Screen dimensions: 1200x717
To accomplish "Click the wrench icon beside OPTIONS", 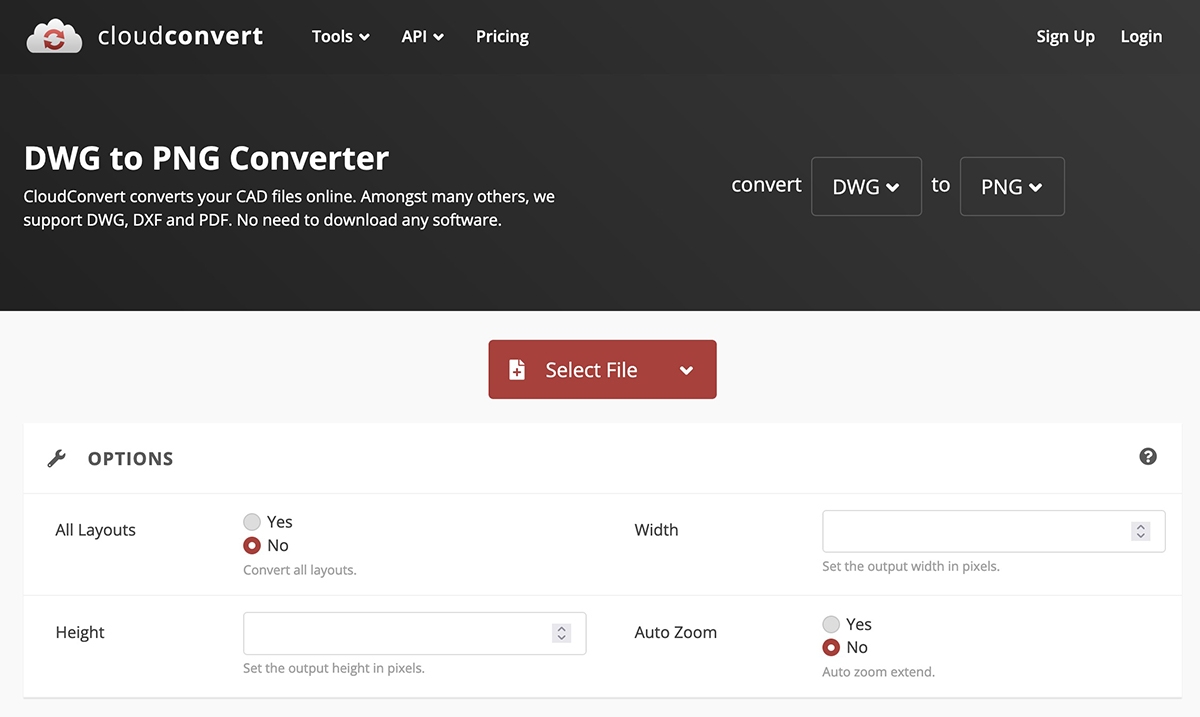I will coord(57,459).
